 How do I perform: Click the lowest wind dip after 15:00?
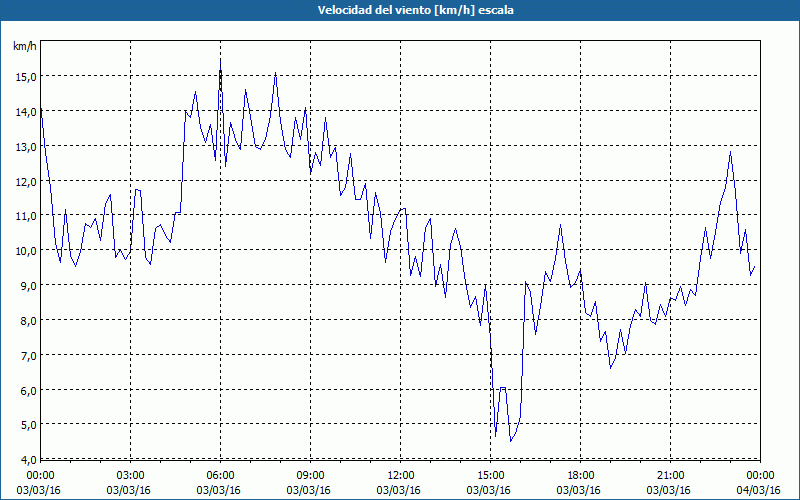(x=511, y=441)
